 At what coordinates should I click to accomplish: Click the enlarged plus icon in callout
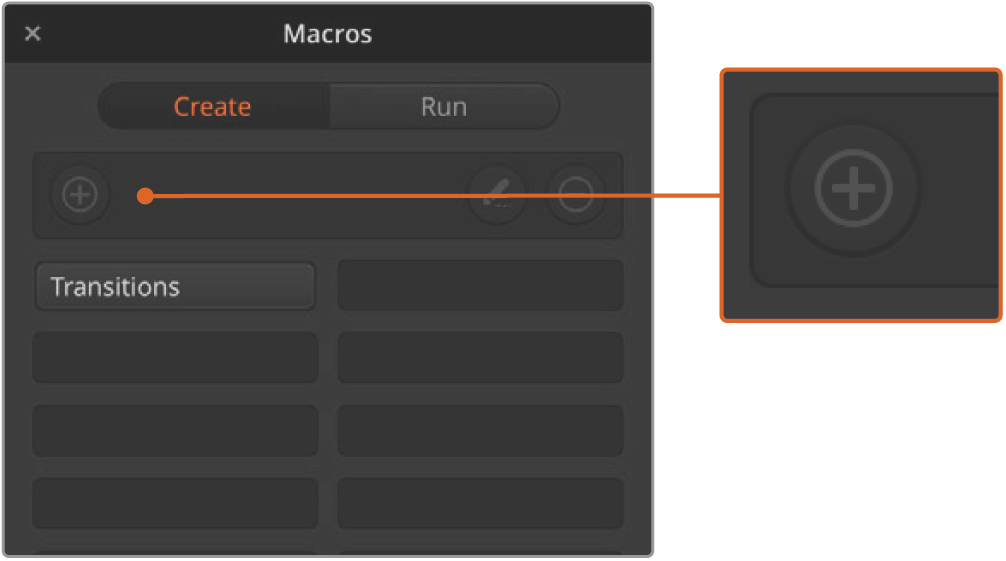point(853,188)
